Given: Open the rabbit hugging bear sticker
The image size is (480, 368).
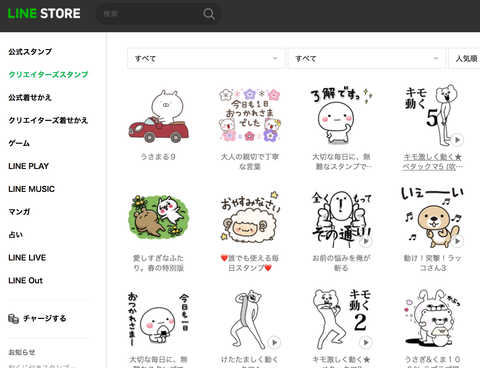Looking at the screenshot, I should coord(433,318).
